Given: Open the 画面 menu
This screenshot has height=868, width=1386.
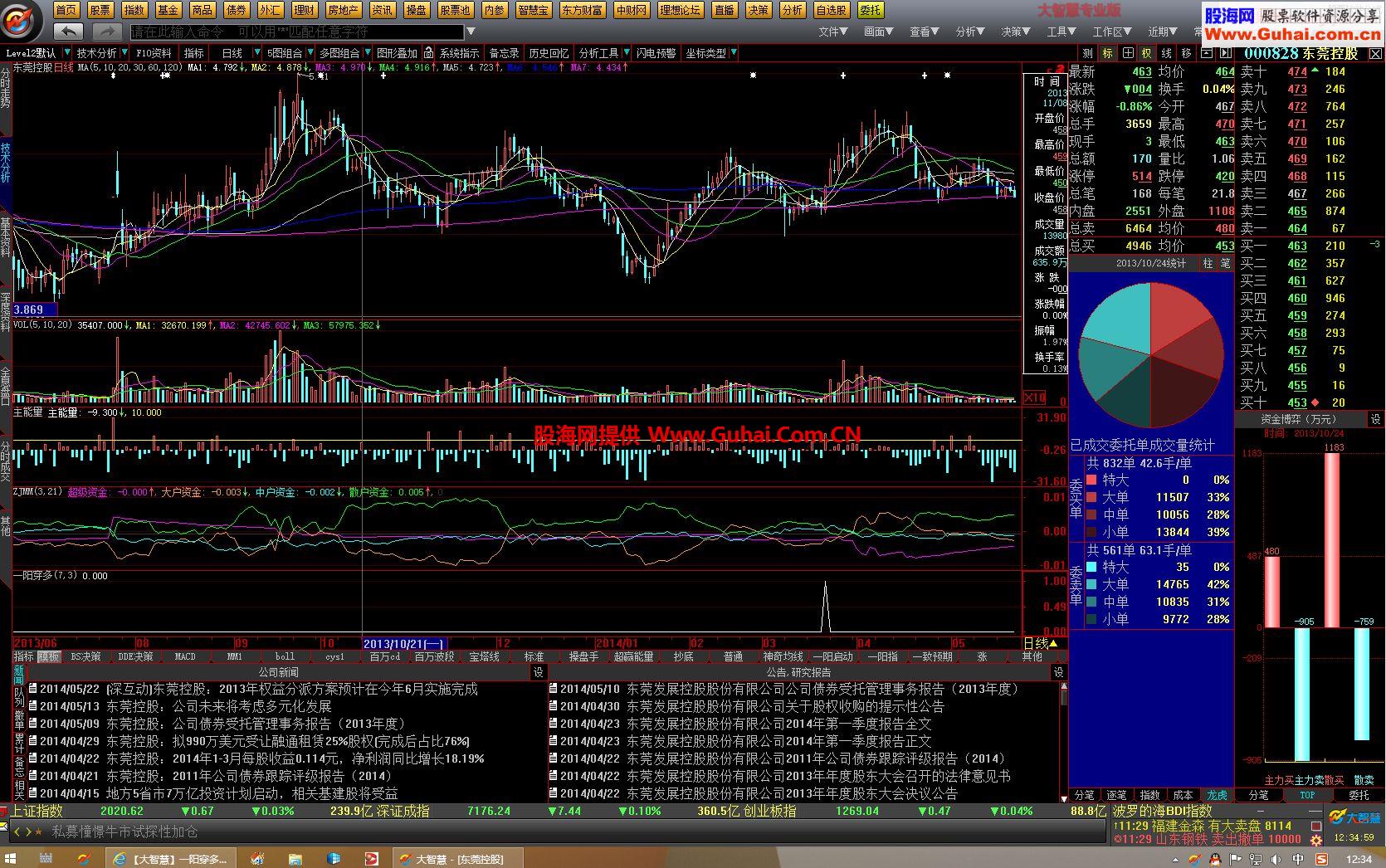Looking at the screenshot, I should (x=878, y=32).
